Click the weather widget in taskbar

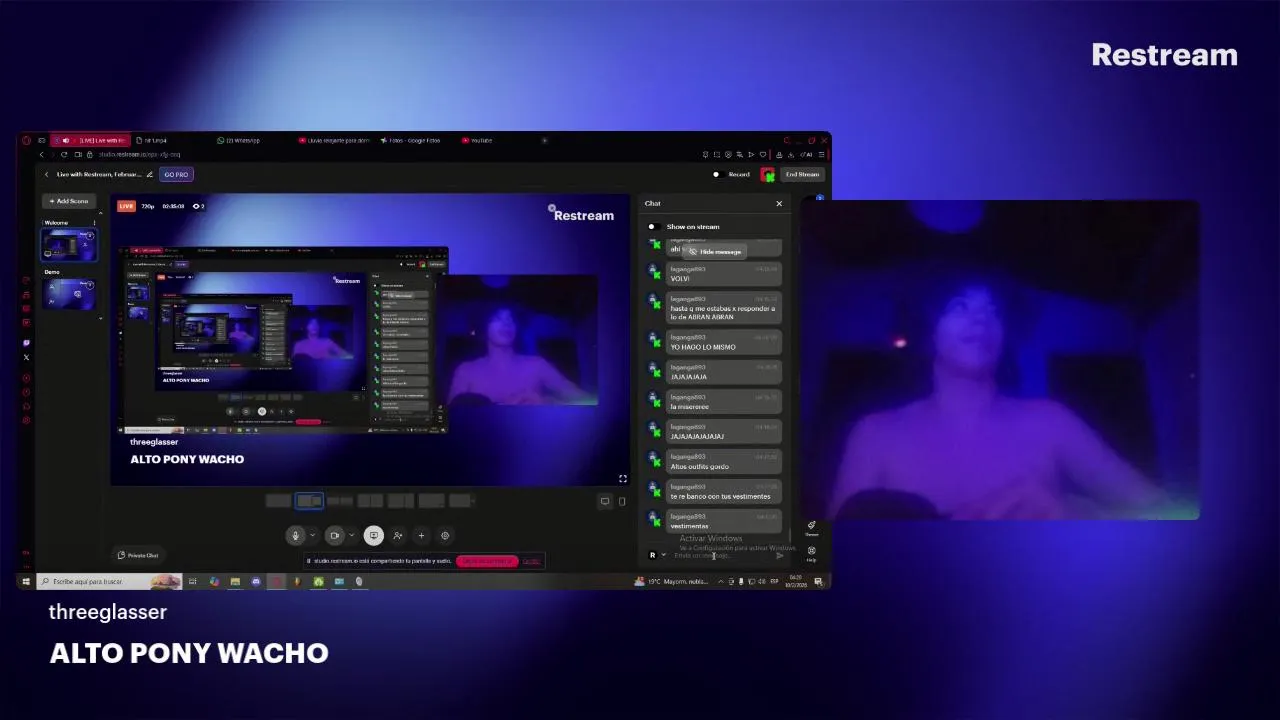(x=670, y=581)
